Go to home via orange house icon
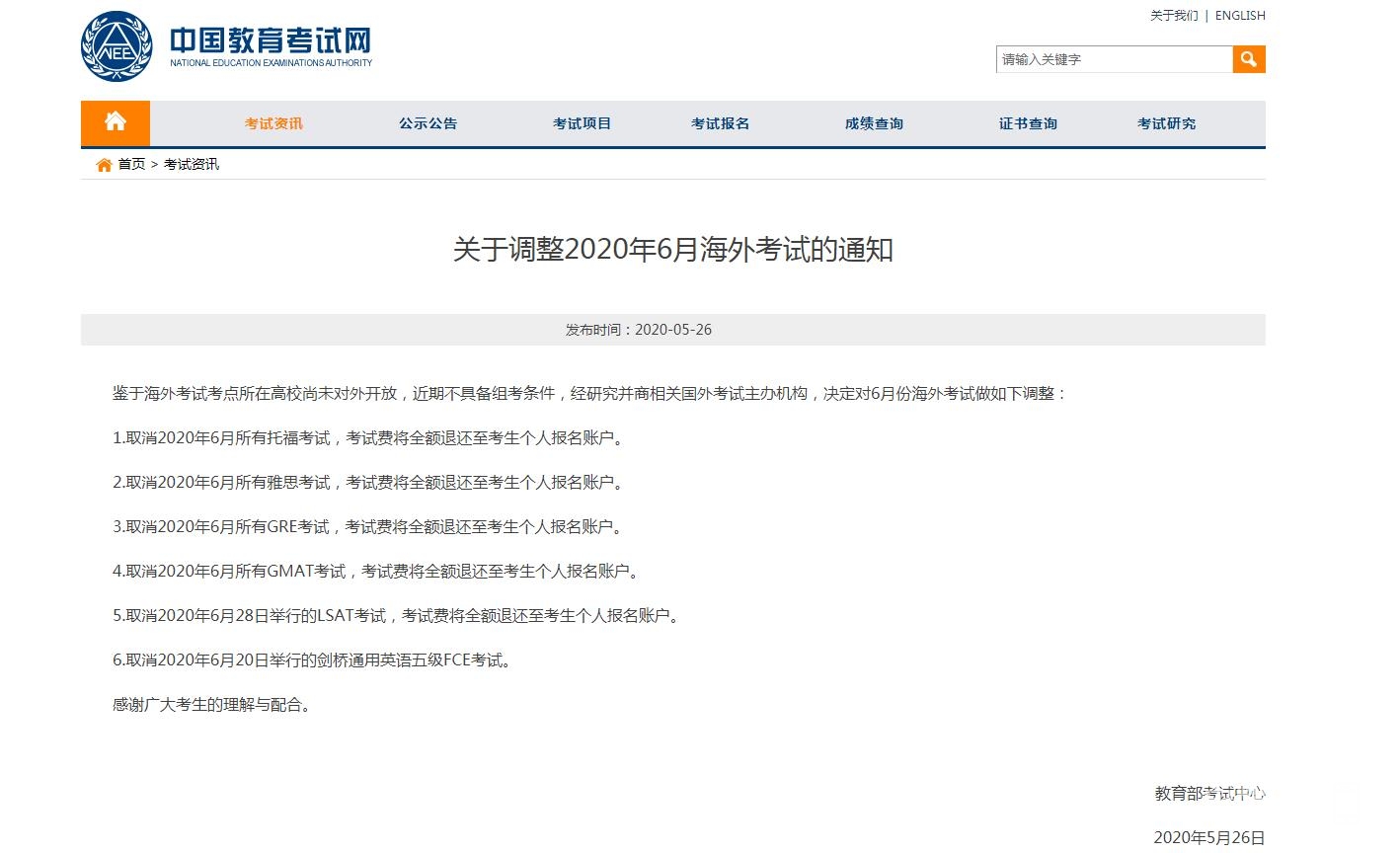This screenshot has height=853, width=1400. tap(116, 122)
